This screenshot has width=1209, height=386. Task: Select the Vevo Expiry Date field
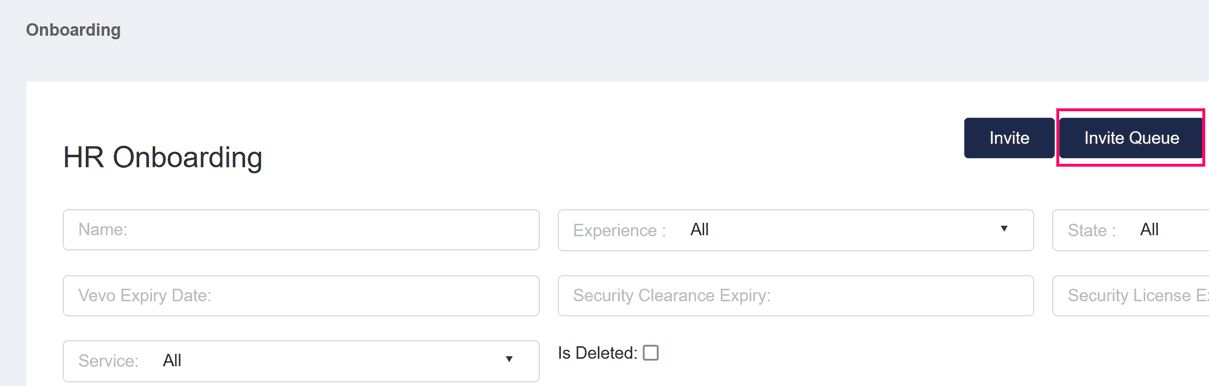(301, 296)
